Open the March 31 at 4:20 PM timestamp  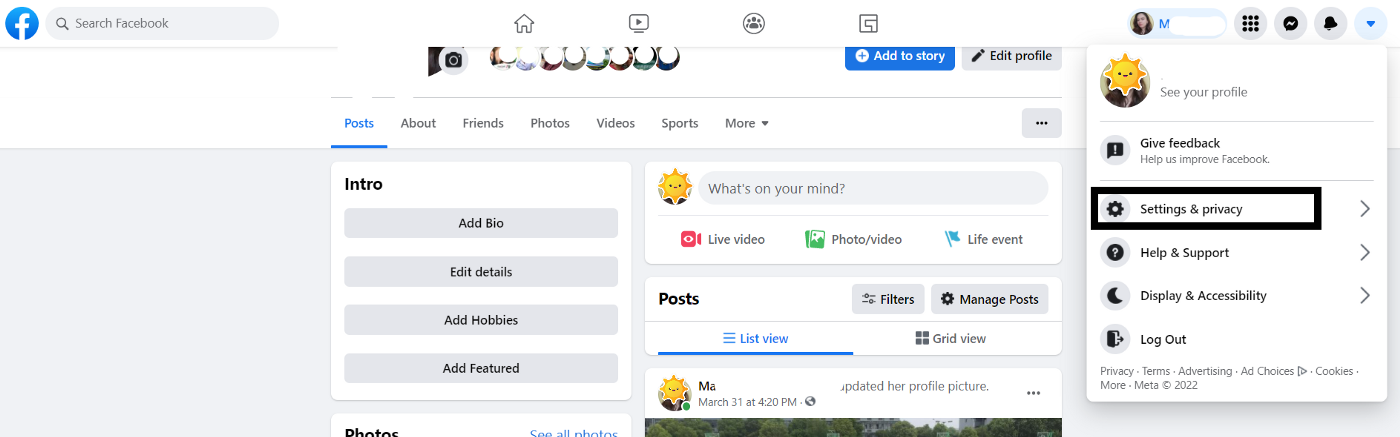(747, 402)
